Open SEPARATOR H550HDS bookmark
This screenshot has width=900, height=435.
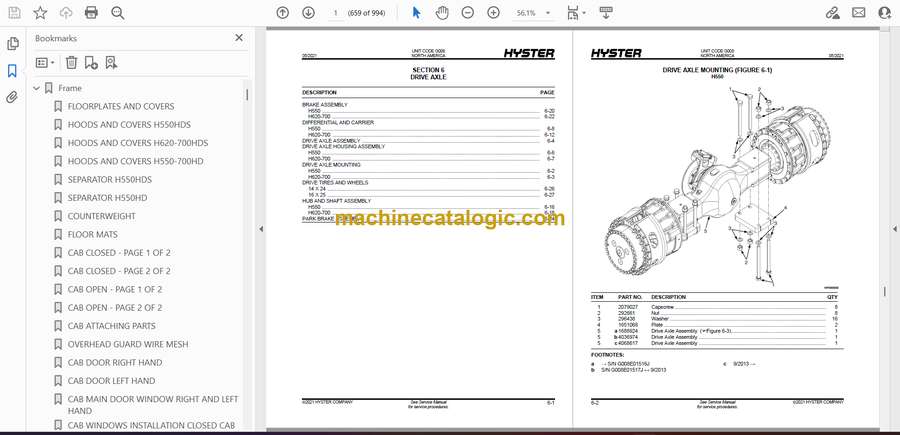click(110, 180)
